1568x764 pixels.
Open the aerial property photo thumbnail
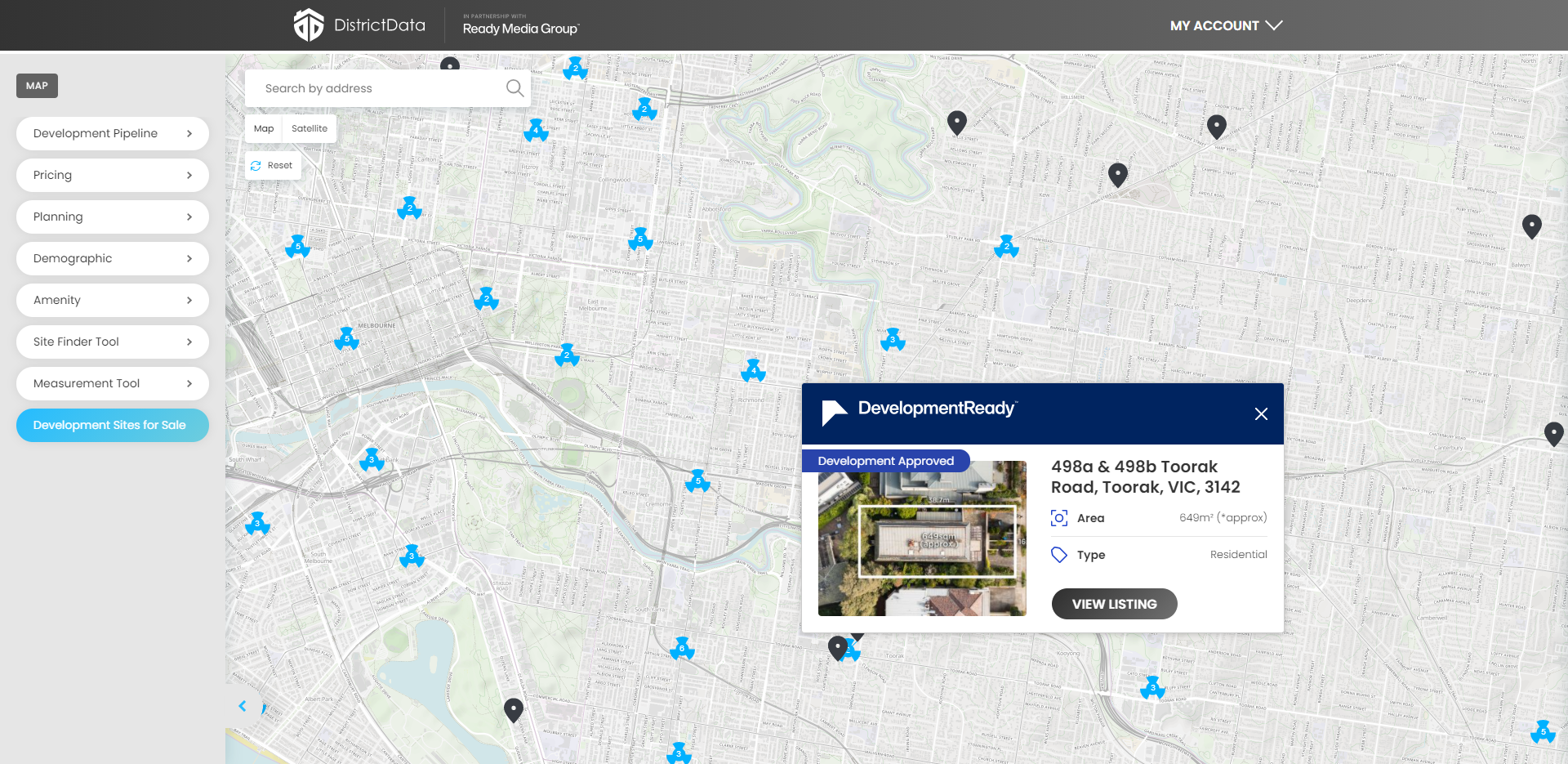922,538
